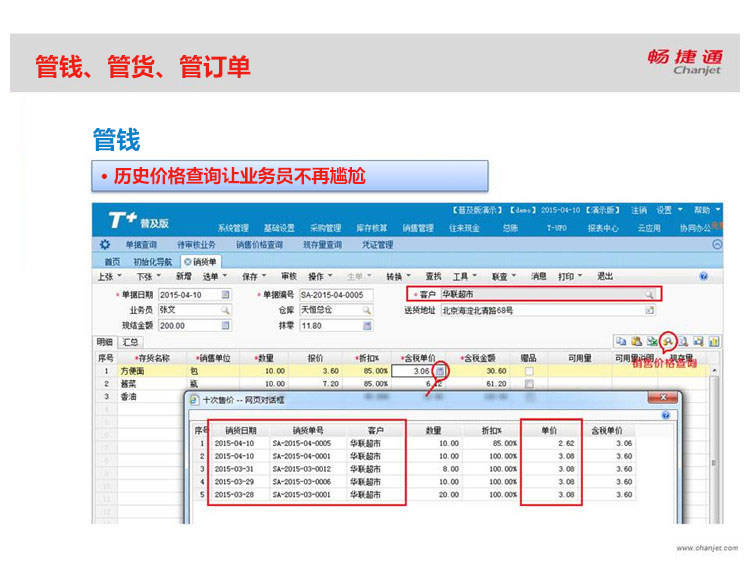Click the 注销 link in top bar
Screen dimensions: 750x562
639,210
